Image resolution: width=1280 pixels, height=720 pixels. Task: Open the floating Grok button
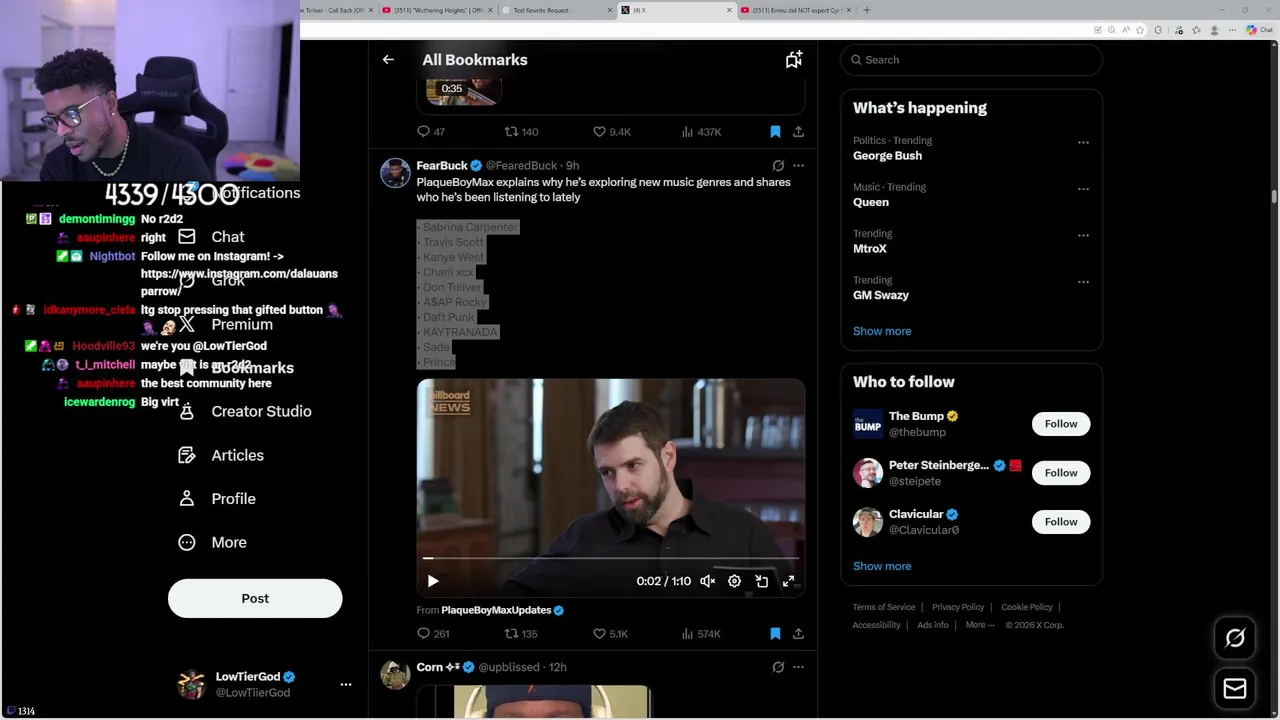pos(1235,638)
